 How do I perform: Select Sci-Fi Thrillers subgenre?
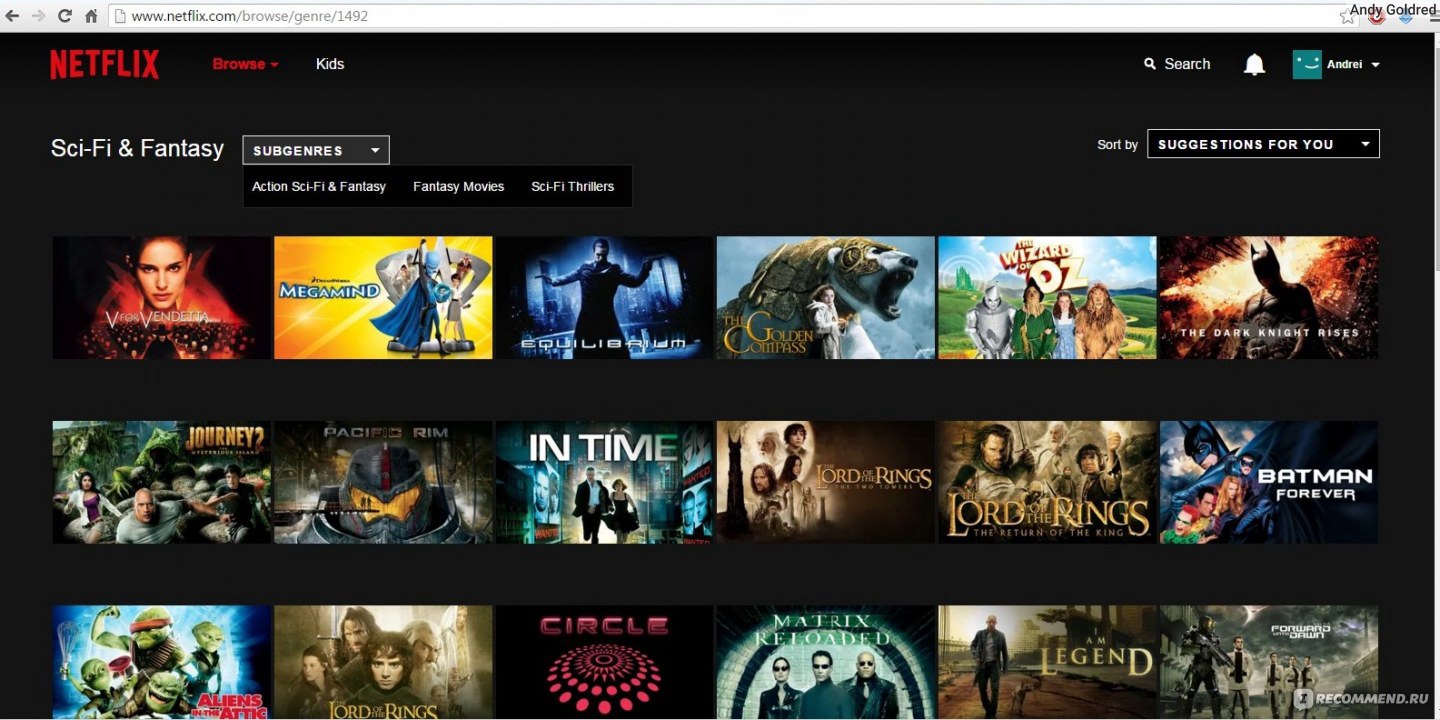573,186
